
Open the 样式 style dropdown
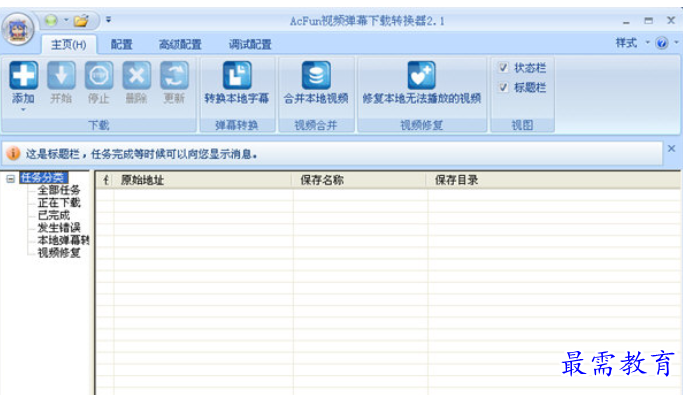[x=632, y=43]
